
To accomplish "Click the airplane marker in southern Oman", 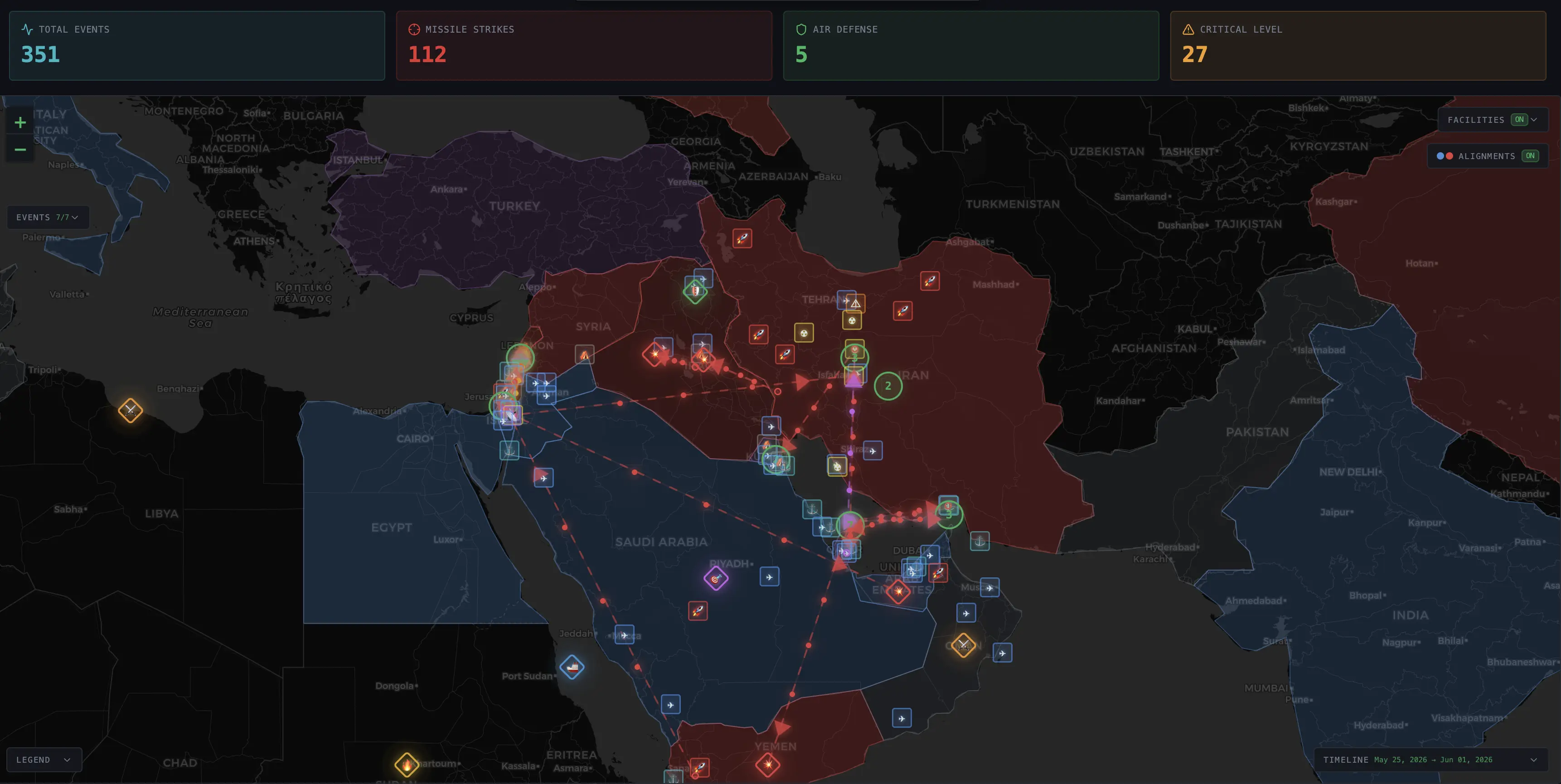I will (902, 718).
